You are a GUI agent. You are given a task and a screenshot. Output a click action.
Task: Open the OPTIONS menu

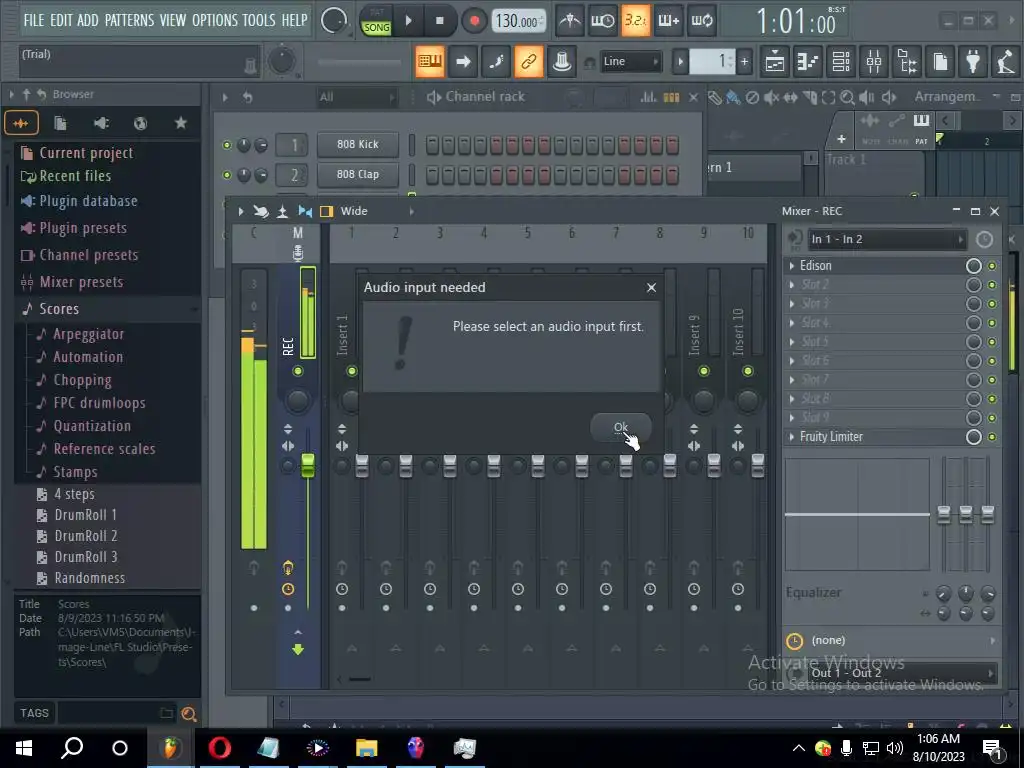pyautogui.click(x=215, y=20)
